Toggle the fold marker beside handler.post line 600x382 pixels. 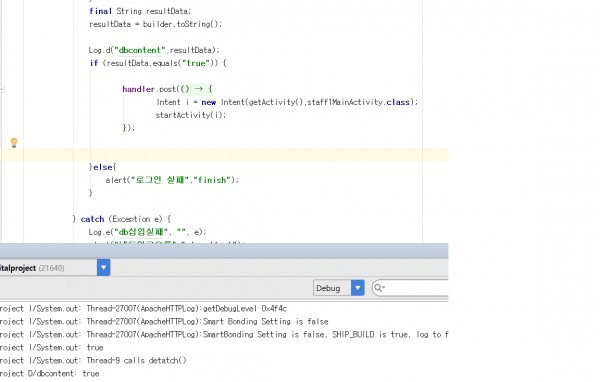click(x=2, y=89)
